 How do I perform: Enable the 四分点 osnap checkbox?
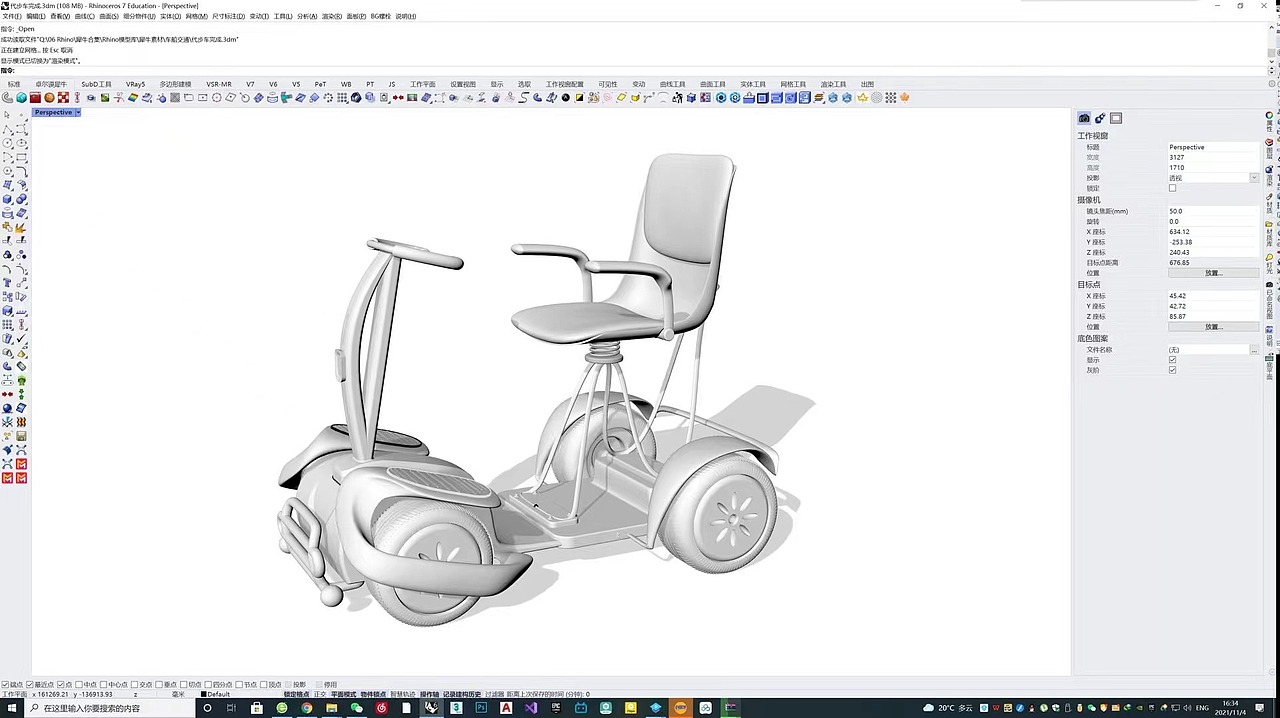[x=208, y=685]
